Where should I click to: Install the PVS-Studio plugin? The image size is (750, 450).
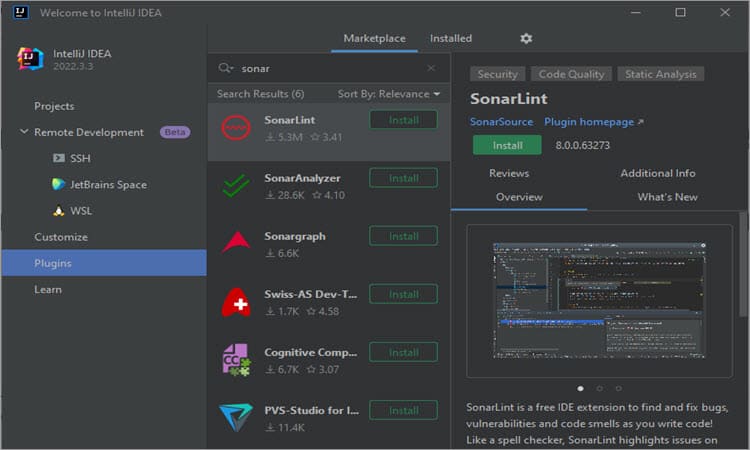(403, 410)
